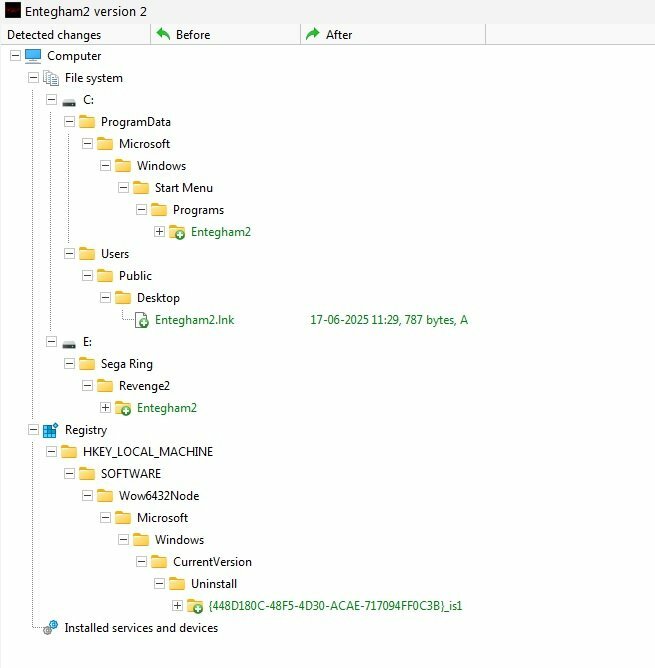655x668 pixels.
Task: Click the ProgramData folder icon
Action: tap(87, 122)
